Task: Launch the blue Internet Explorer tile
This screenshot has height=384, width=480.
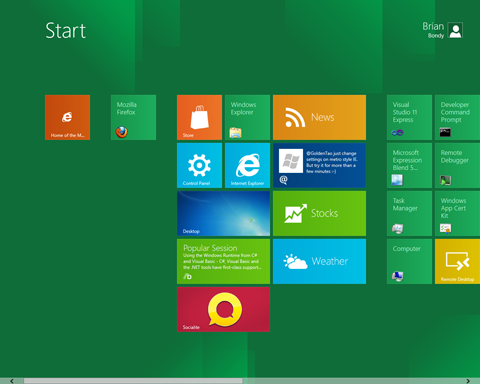Action: point(247,165)
